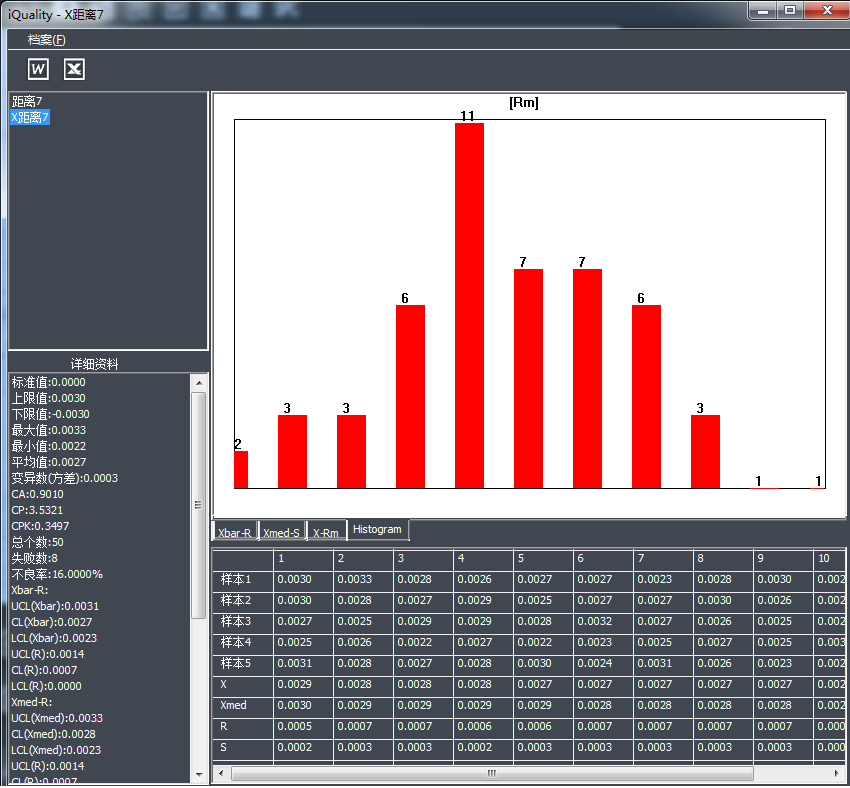
Task: Click the tallest histogram bar labeled 11
Action: coord(469,305)
